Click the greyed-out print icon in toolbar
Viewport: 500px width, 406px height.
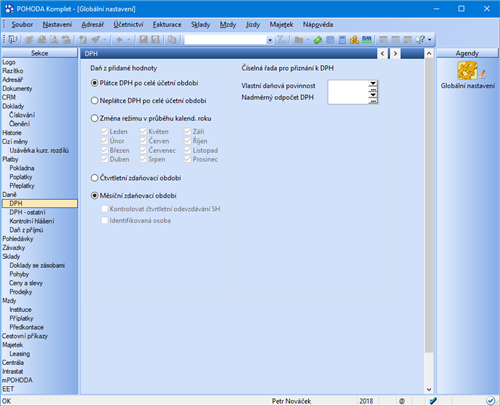pos(41,40)
